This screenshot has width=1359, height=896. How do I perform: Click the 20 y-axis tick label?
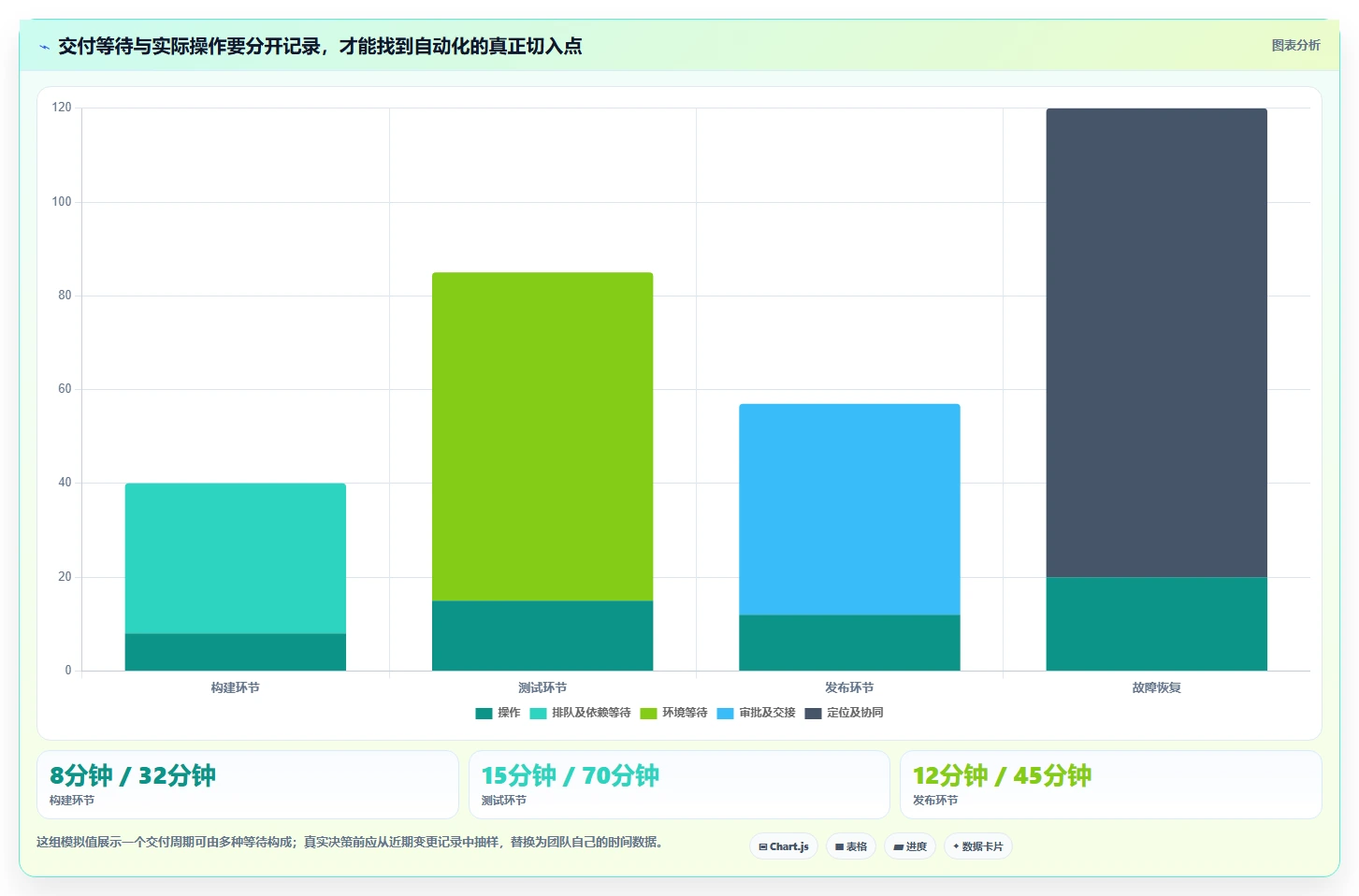pyautogui.click(x=65, y=576)
